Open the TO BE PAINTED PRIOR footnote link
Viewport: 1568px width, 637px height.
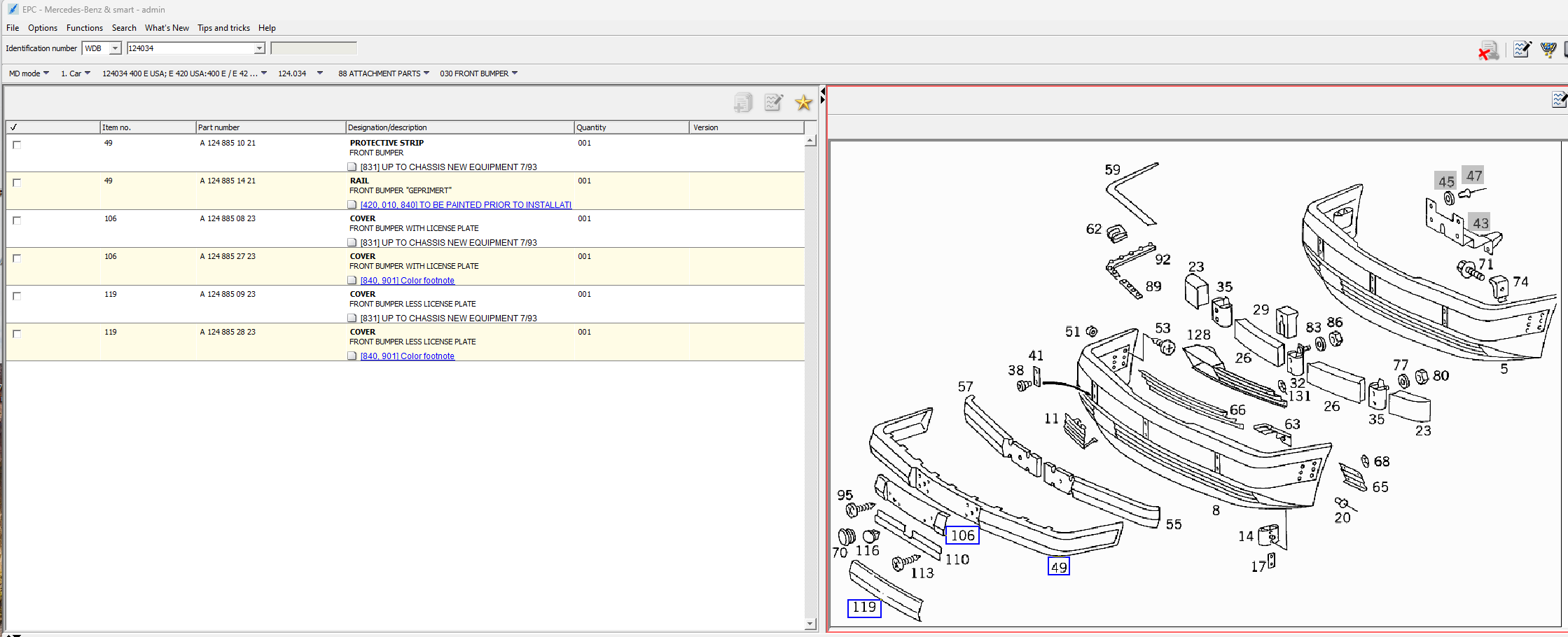466,205
